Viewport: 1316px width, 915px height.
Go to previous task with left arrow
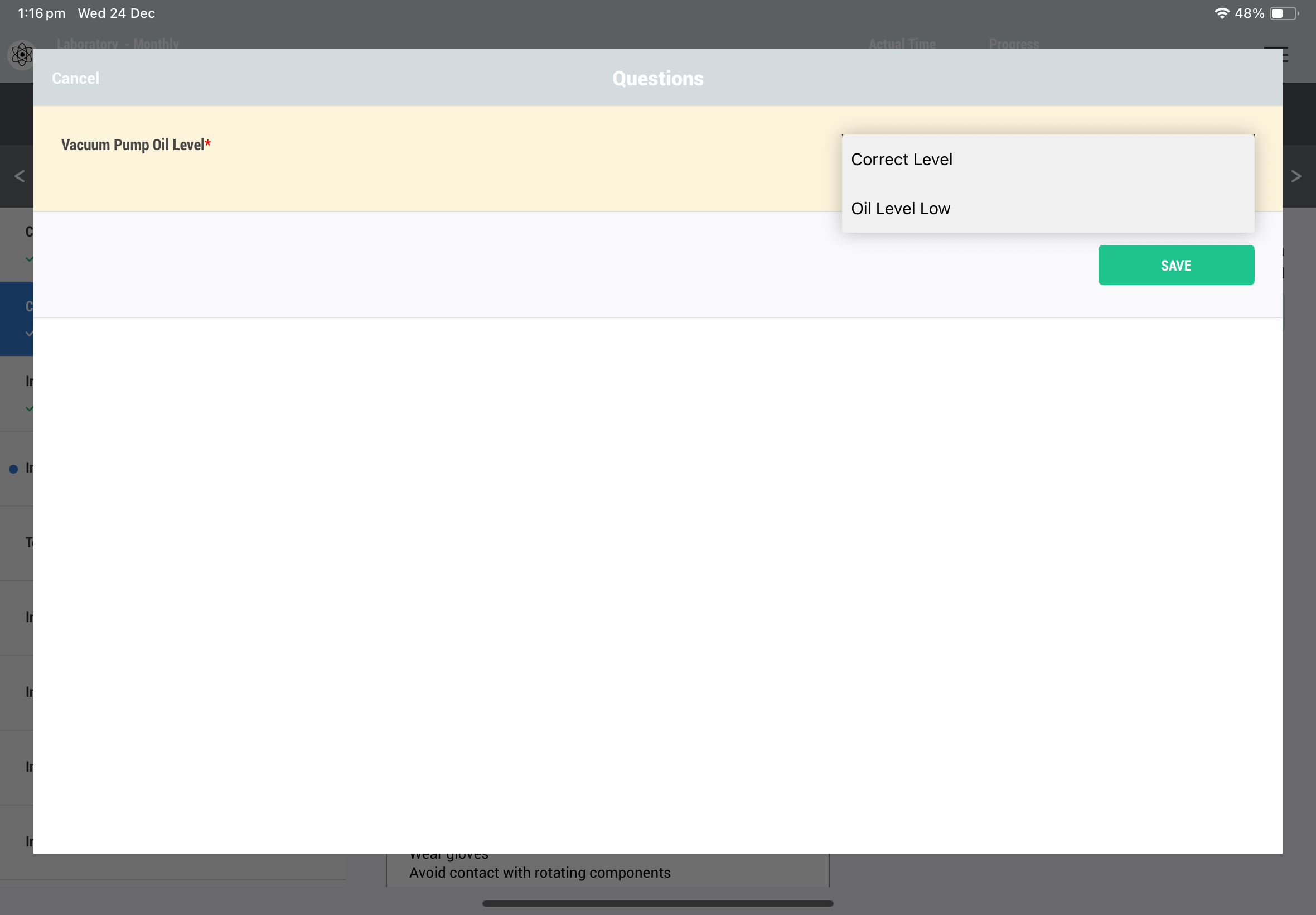[x=19, y=176]
